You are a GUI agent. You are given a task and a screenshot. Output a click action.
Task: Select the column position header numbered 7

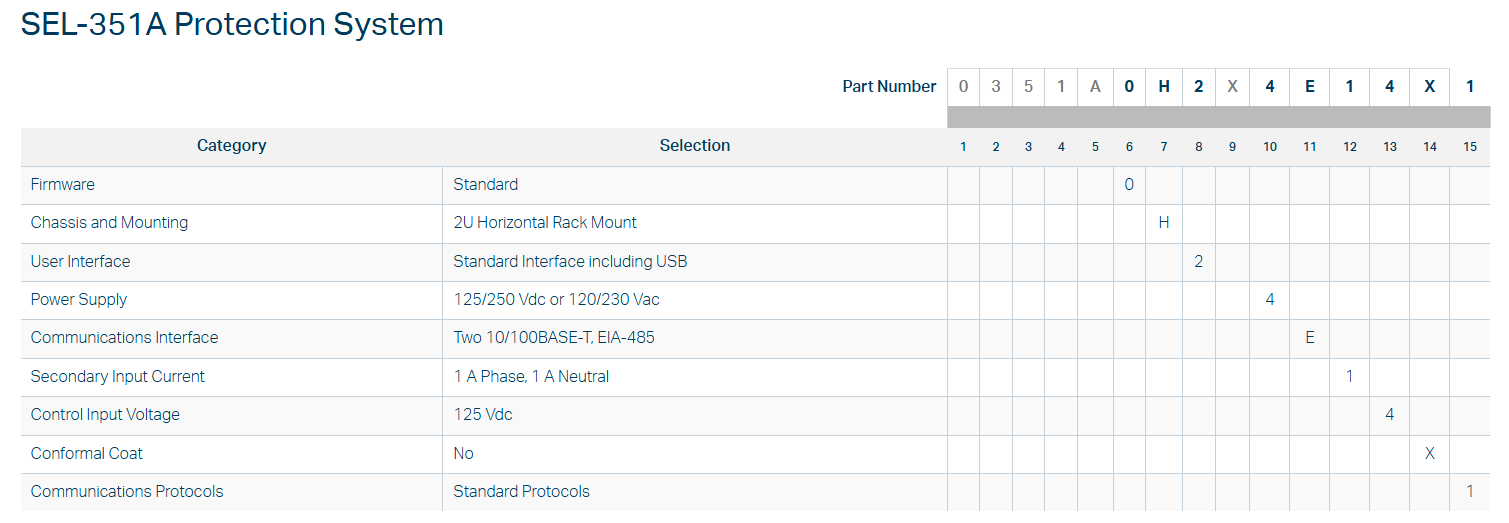tap(1164, 148)
